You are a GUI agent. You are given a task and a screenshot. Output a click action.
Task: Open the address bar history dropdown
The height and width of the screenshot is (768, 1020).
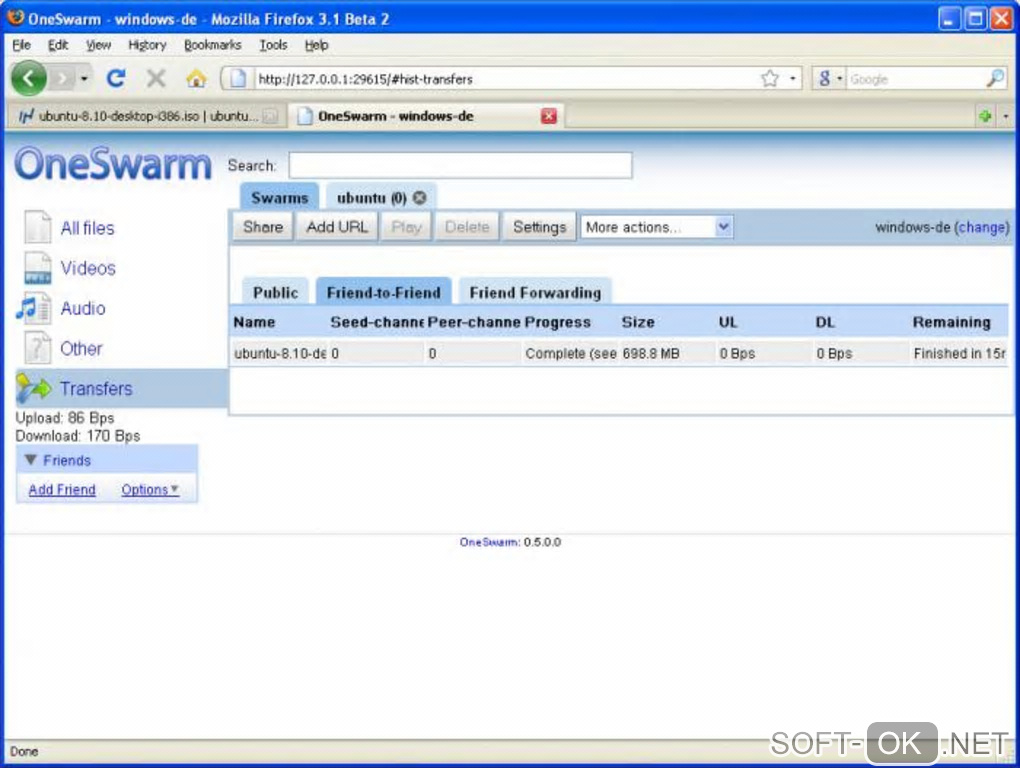792,79
